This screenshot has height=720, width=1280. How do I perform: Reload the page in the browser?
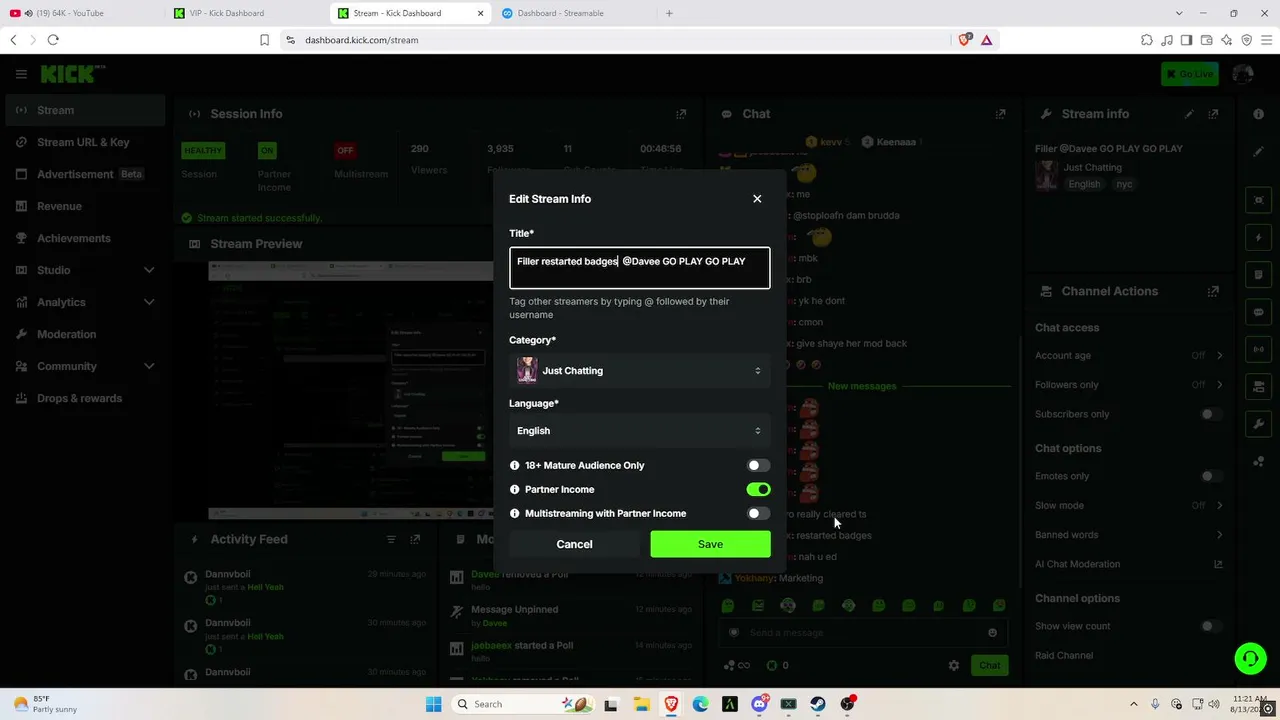click(x=53, y=40)
